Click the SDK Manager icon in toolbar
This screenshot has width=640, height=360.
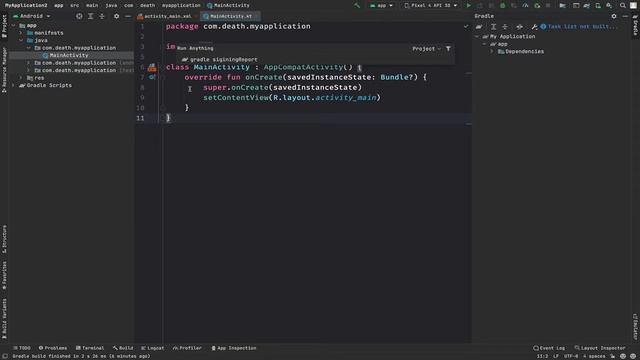609,6
